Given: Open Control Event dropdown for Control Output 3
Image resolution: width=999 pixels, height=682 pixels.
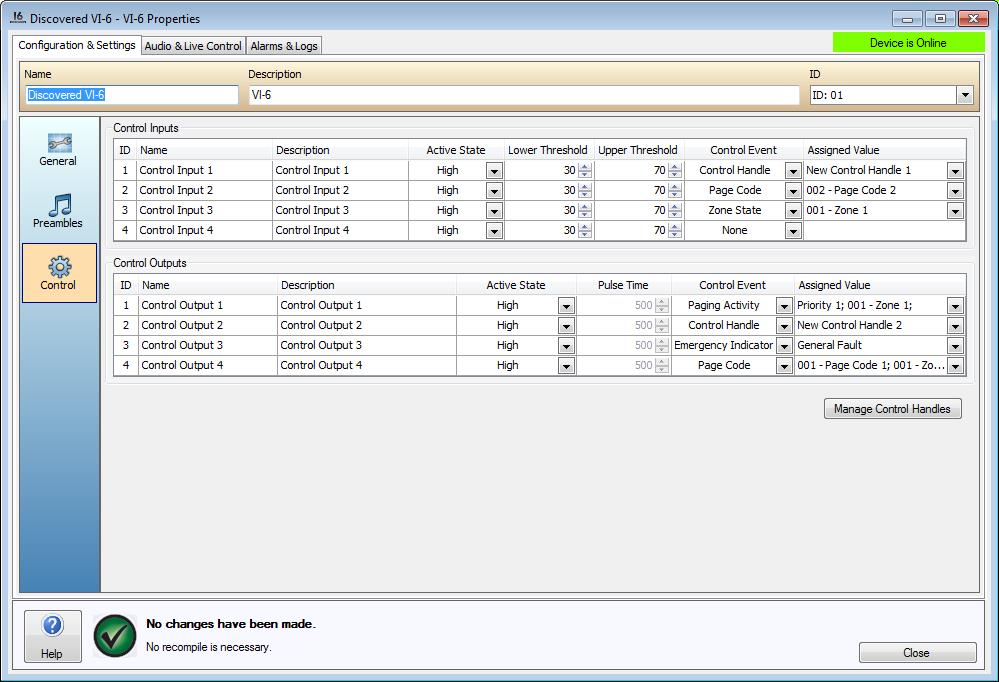Looking at the screenshot, I should [784, 346].
